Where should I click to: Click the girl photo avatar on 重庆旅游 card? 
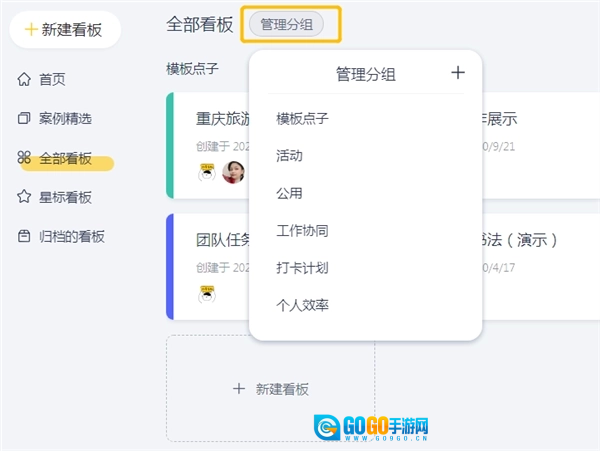[x=234, y=171]
